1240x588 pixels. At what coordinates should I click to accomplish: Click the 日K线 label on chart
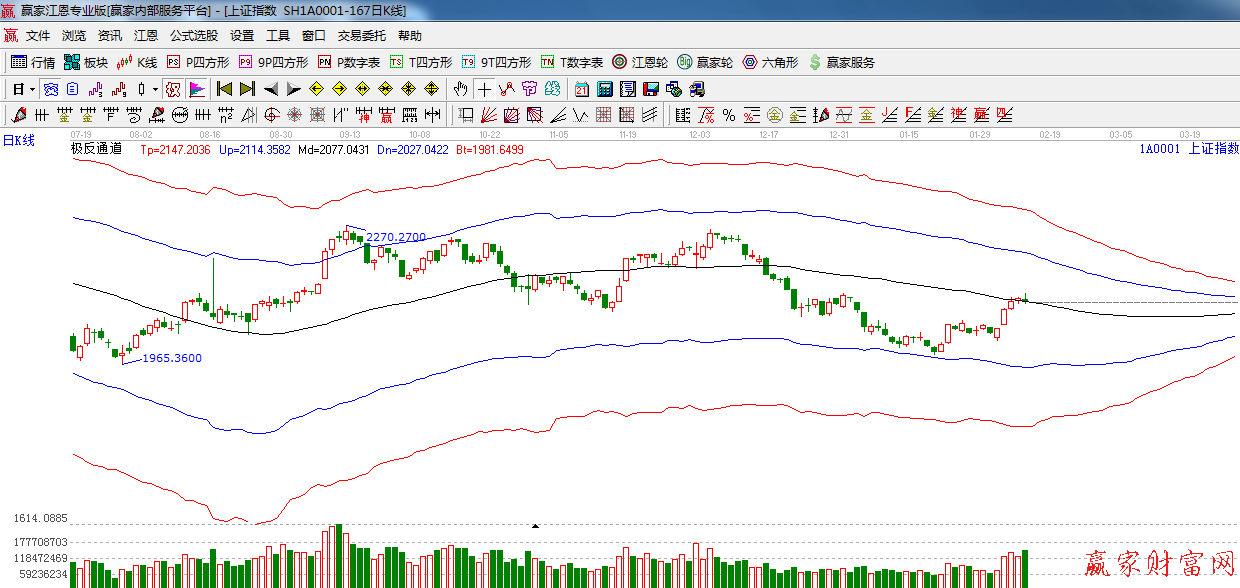[x=18, y=140]
